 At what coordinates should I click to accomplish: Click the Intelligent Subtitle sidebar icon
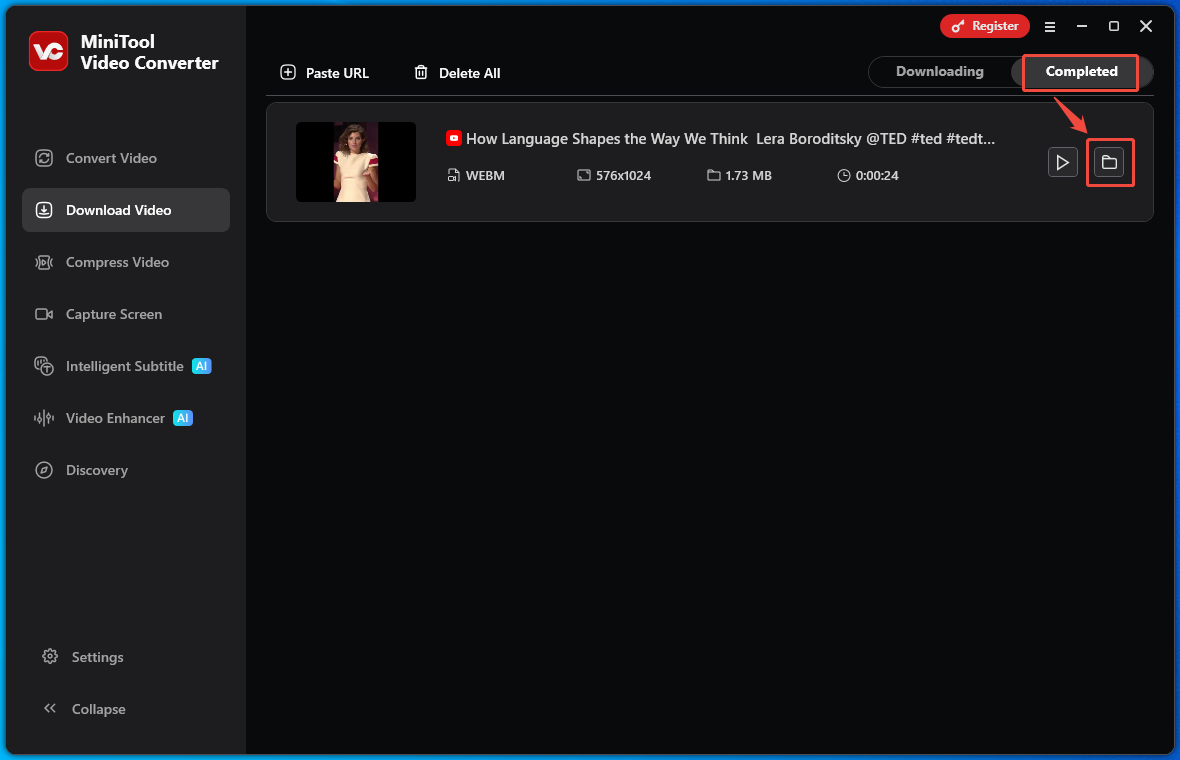[44, 366]
